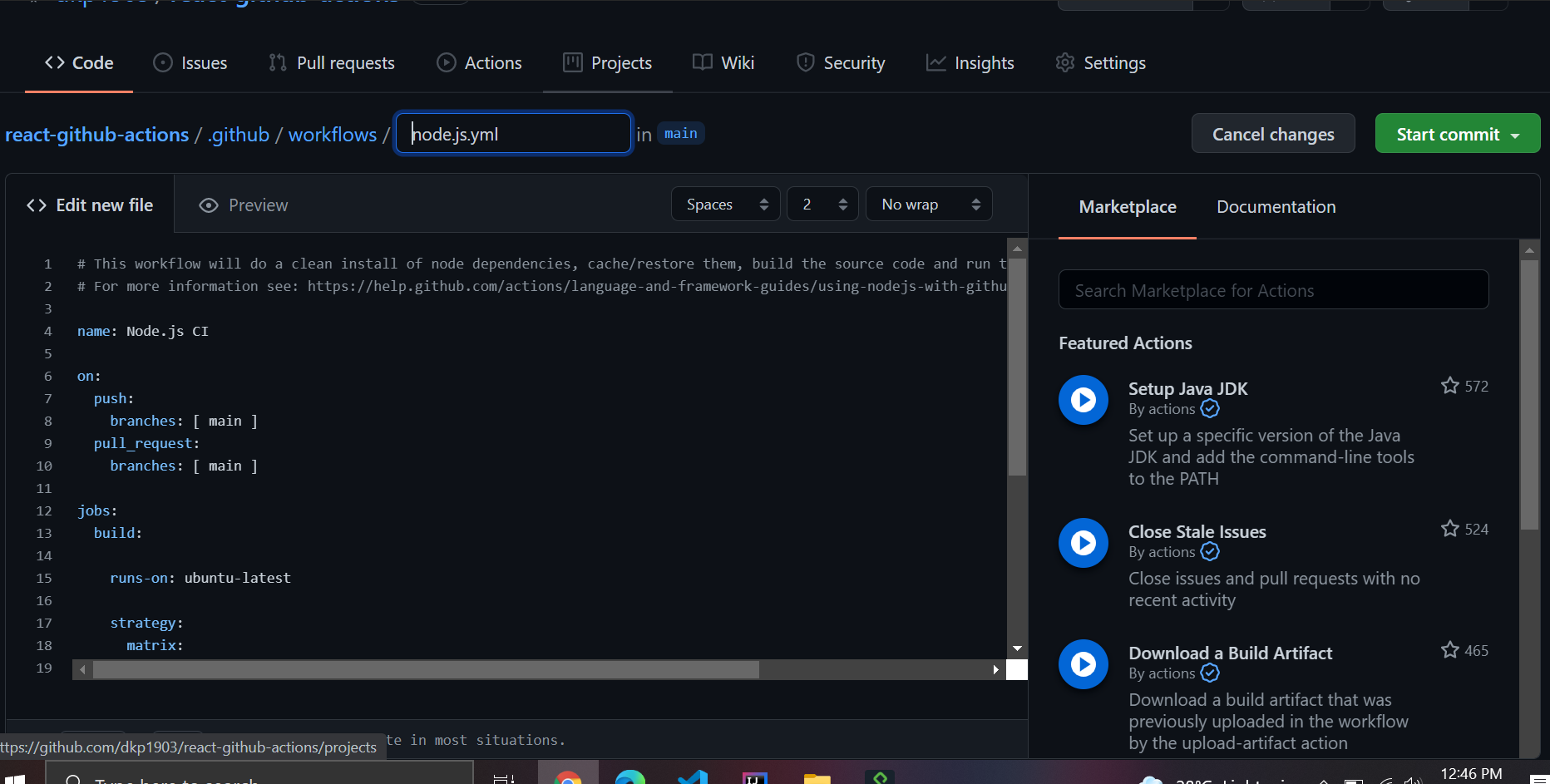Click the editor vertical scrollbar thumb

[1017, 367]
